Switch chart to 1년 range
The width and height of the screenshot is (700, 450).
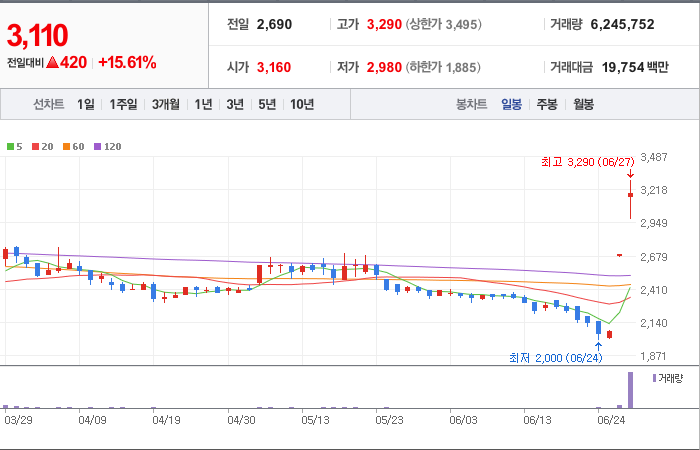coord(203,104)
